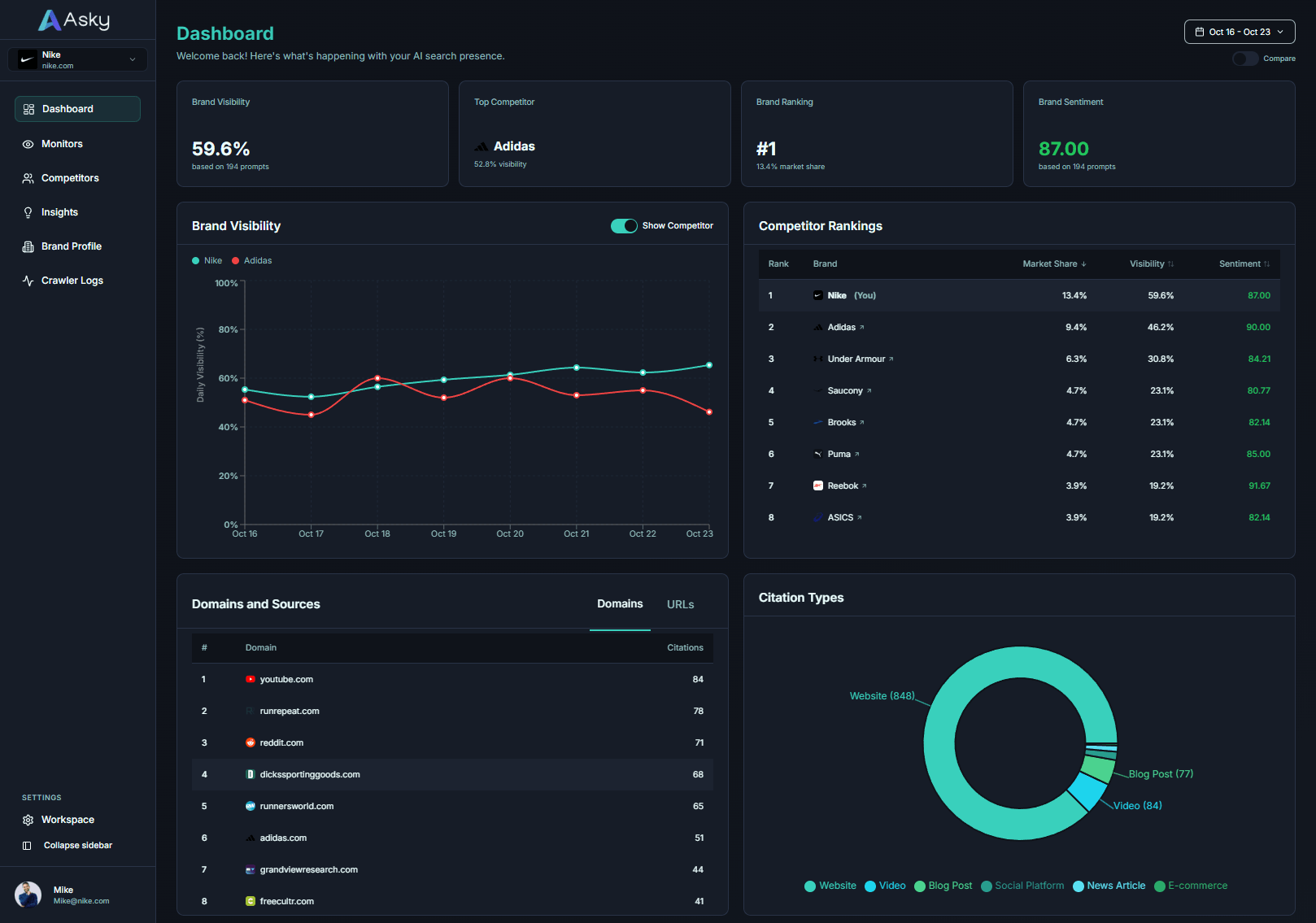This screenshot has height=923, width=1316.
Task: Switch to the URLs tab
Action: point(680,604)
